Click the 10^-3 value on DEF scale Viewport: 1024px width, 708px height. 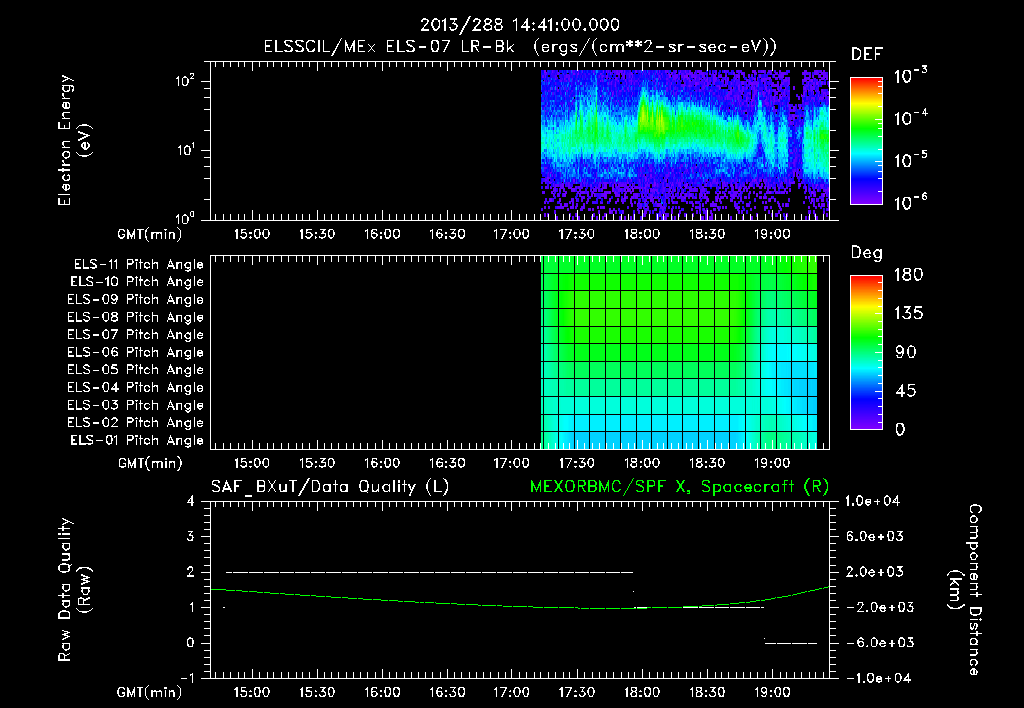point(910,76)
